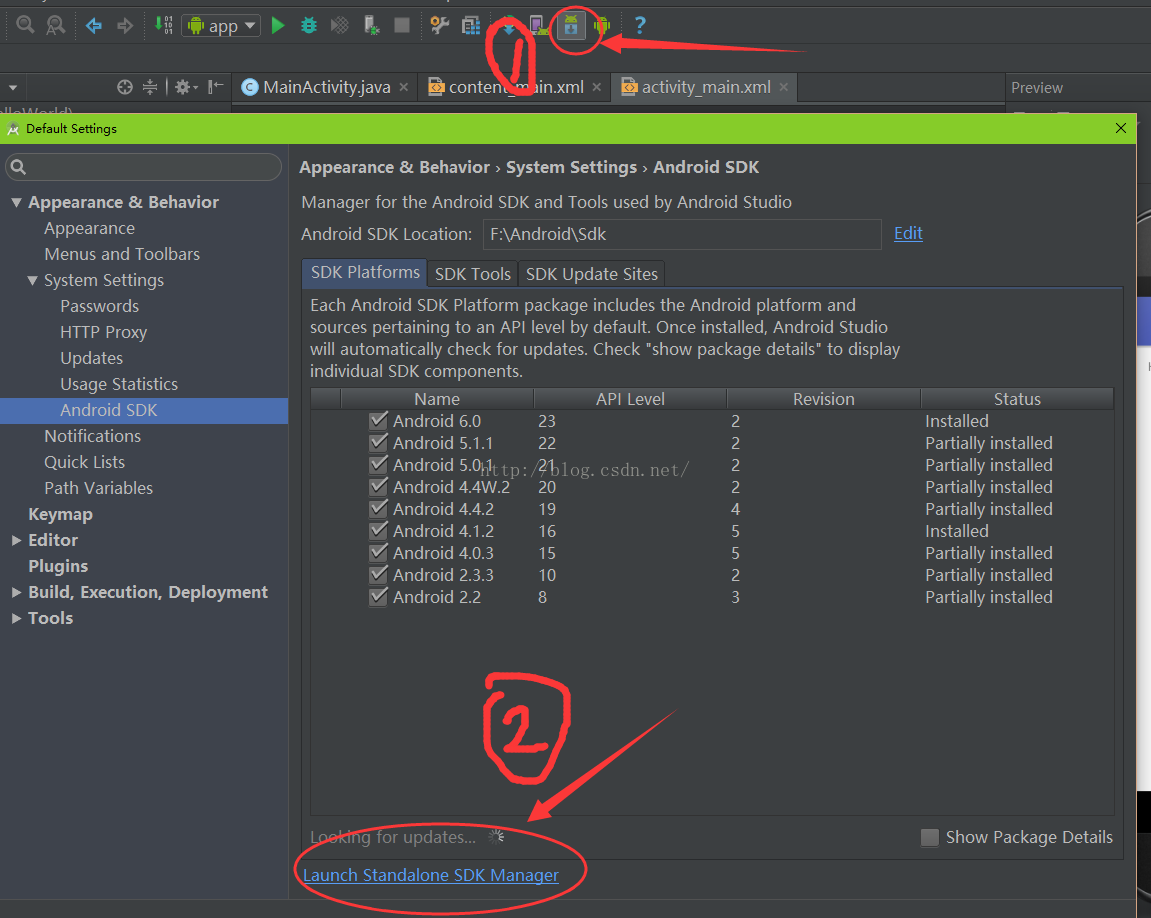The image size is (1151, 918).
Task: Expand Build, Execution, Deployment section
Action: [x=16, y=592]
